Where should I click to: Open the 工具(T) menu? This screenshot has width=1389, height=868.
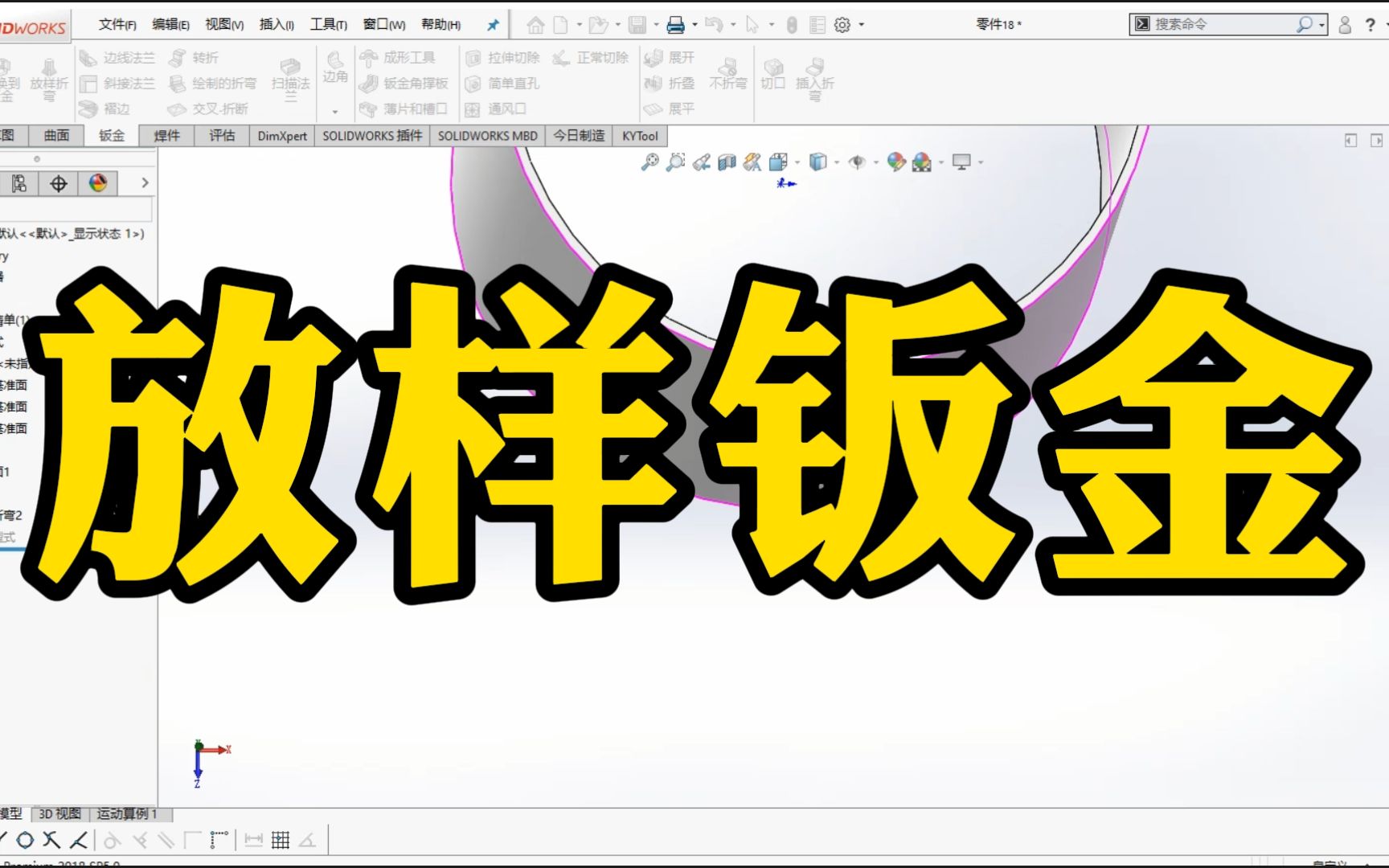(329, 25)
